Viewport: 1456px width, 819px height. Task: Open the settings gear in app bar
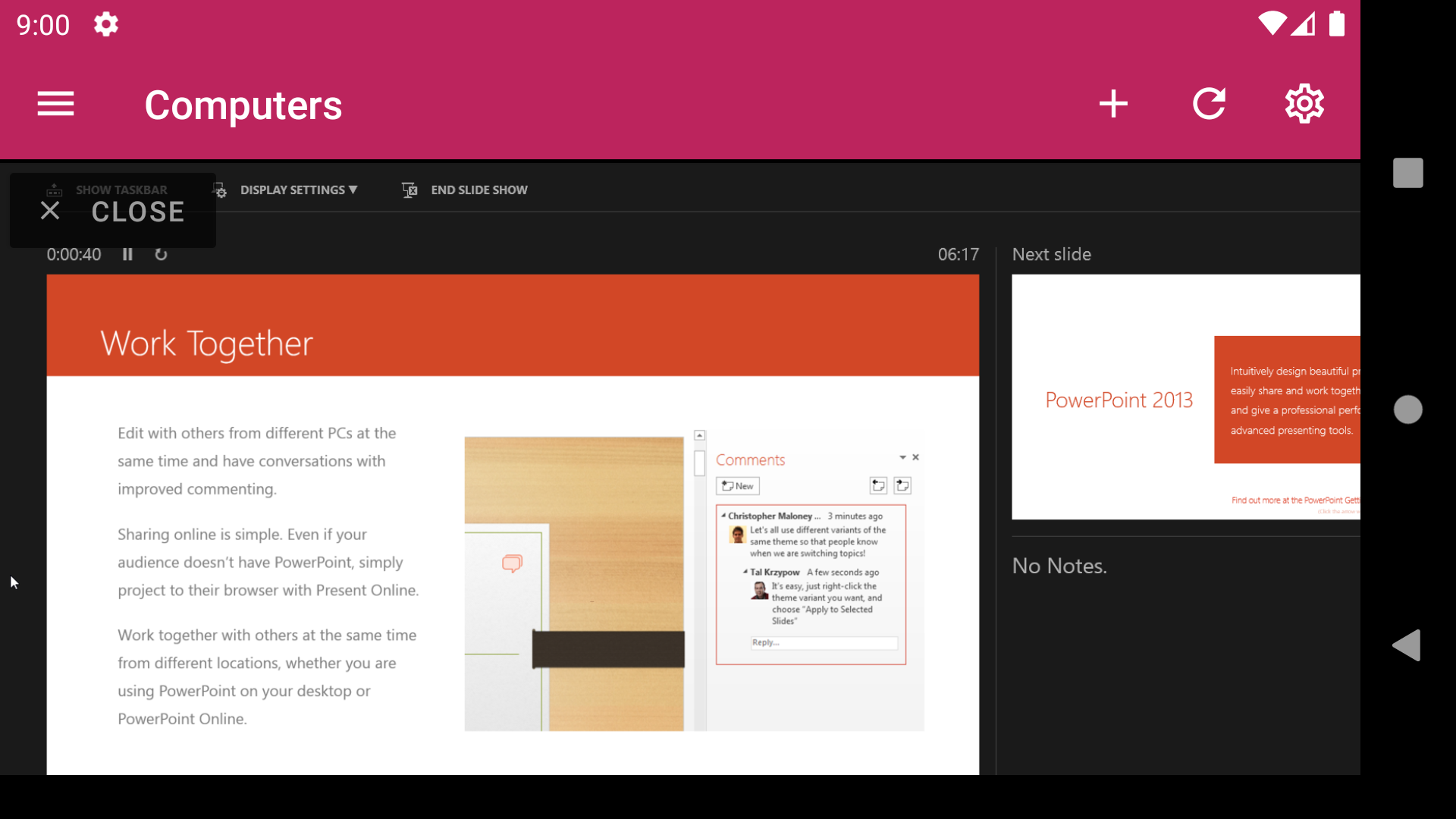1304,104
